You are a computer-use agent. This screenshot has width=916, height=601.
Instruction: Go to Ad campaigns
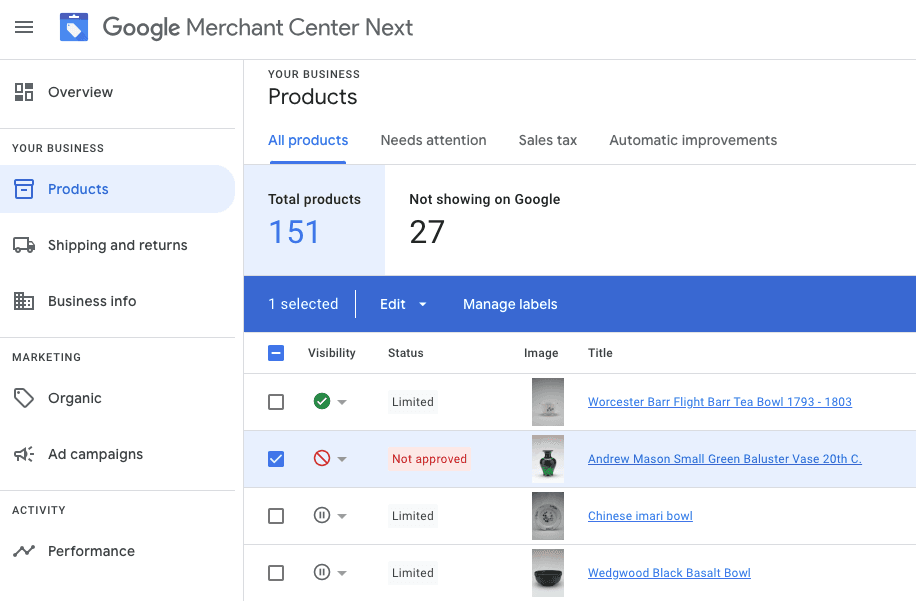click(94, 453)
